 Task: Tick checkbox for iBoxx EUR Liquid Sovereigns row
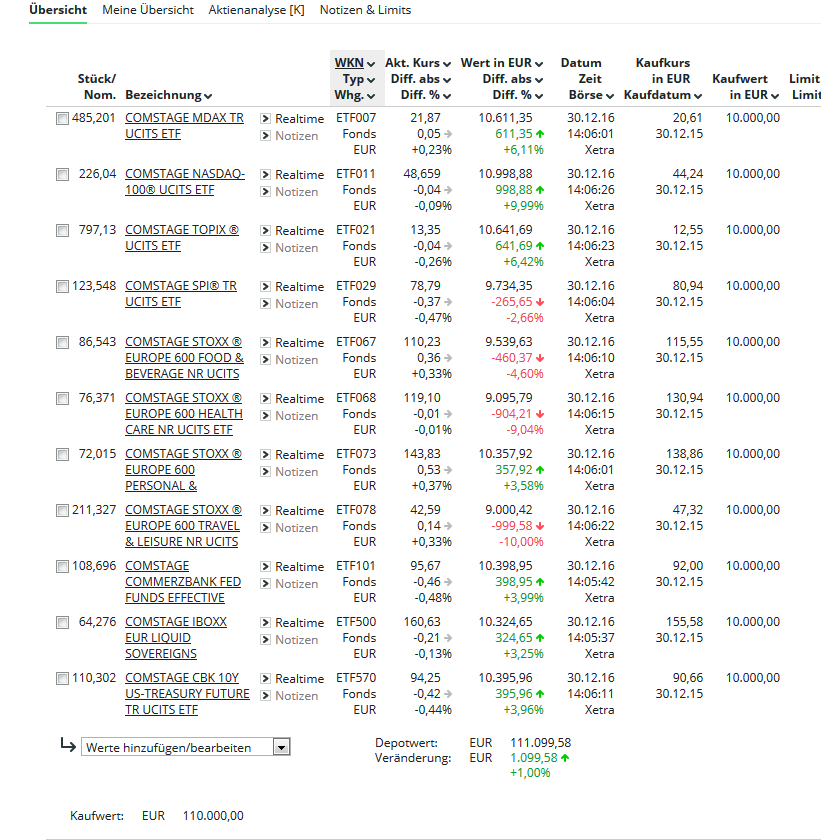coord(63,622)
